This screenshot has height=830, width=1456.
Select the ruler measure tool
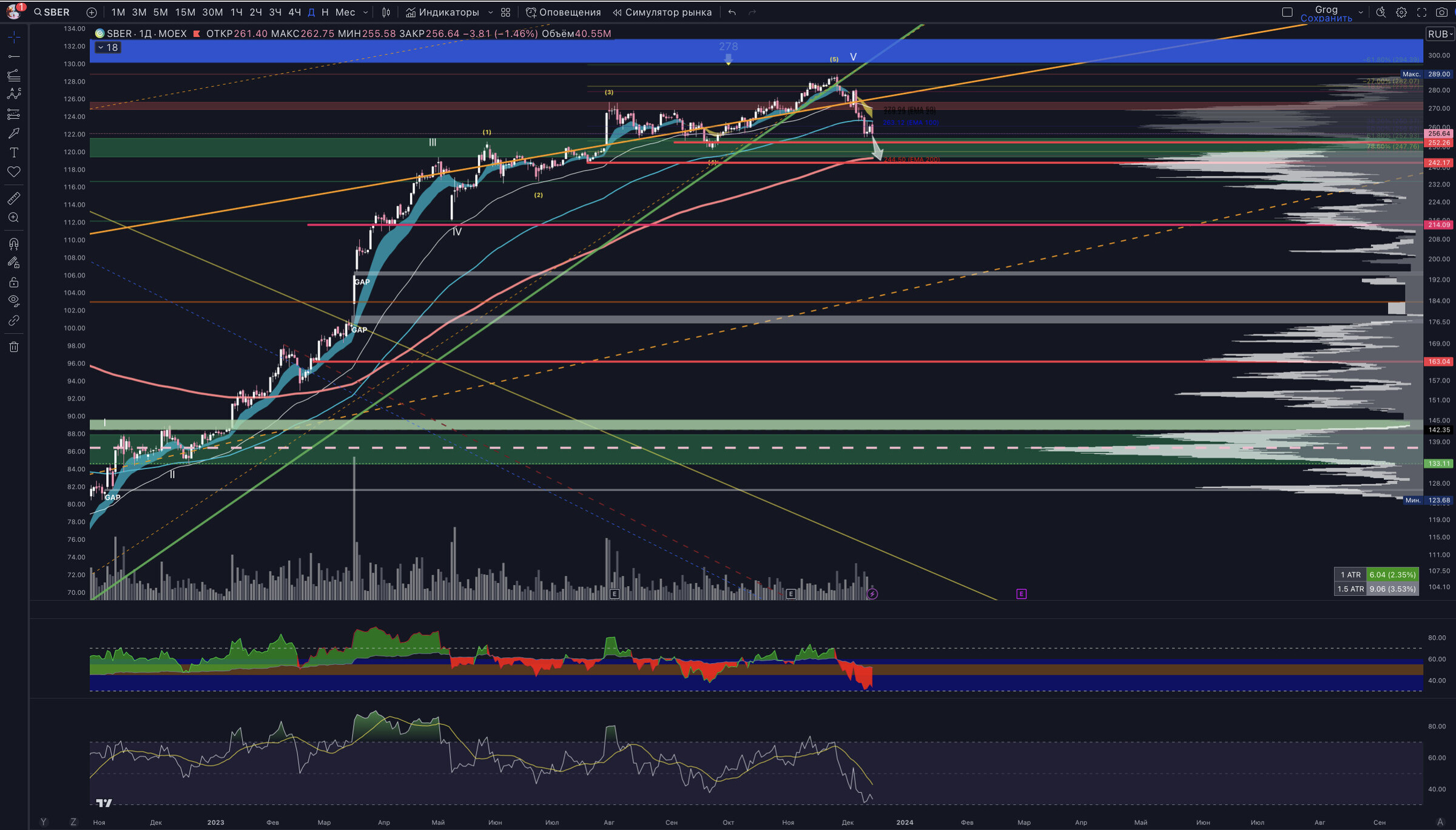pos(14,198)
